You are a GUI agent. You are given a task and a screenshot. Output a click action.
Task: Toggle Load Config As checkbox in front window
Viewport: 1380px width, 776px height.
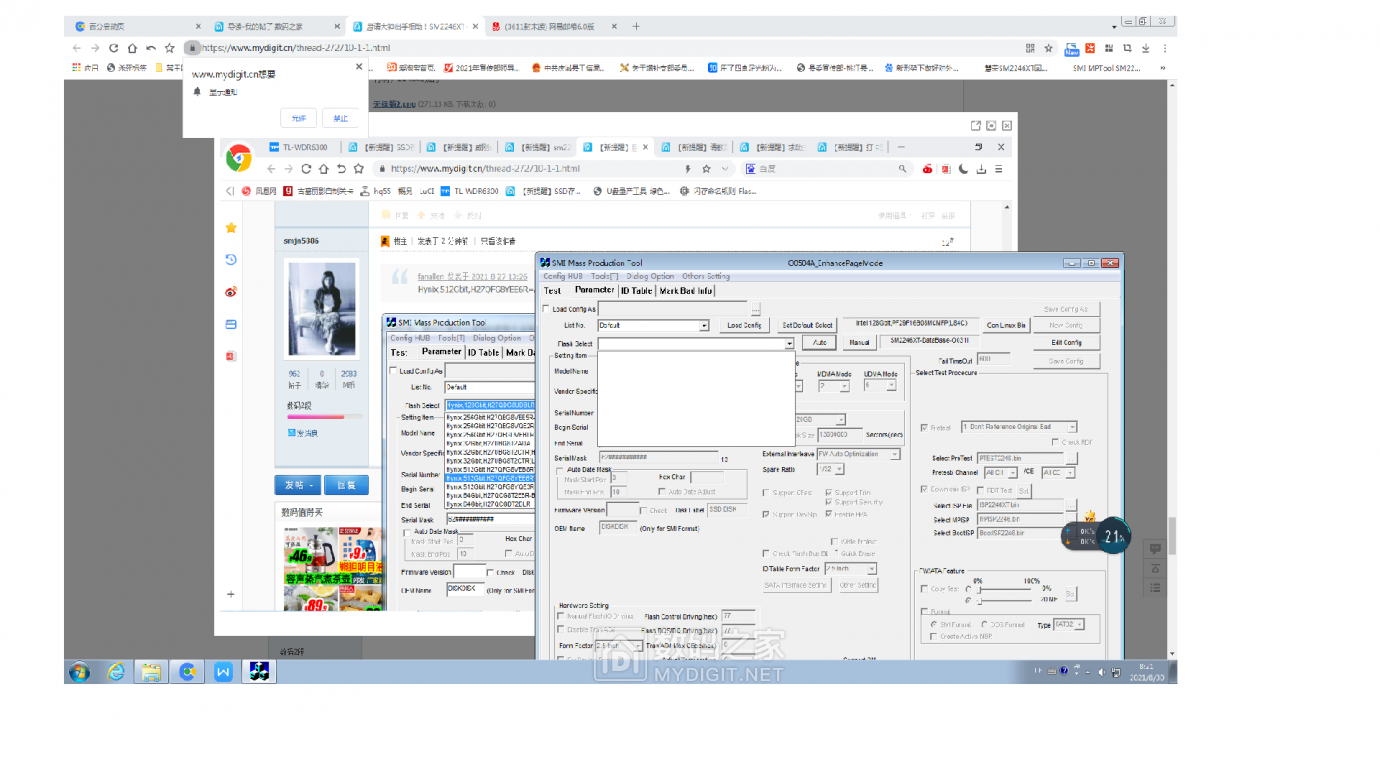546,309
